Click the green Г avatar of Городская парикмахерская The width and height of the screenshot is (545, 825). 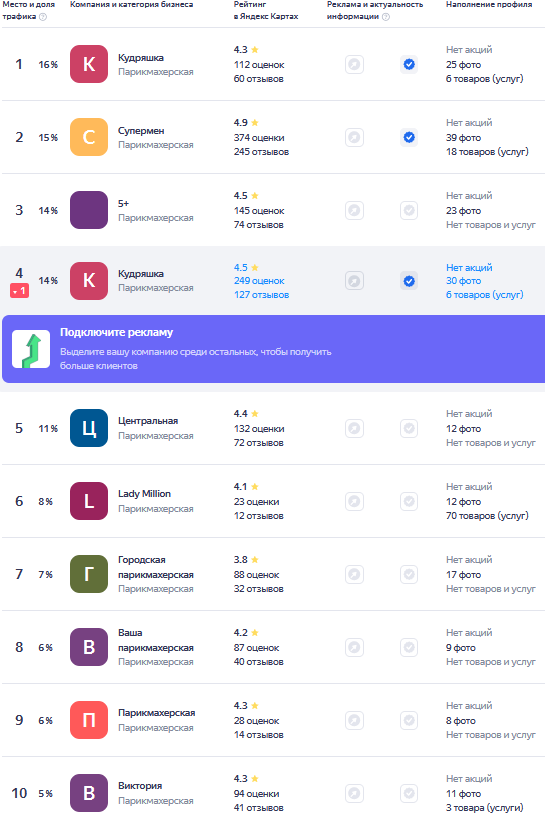[x=89, y=574]
